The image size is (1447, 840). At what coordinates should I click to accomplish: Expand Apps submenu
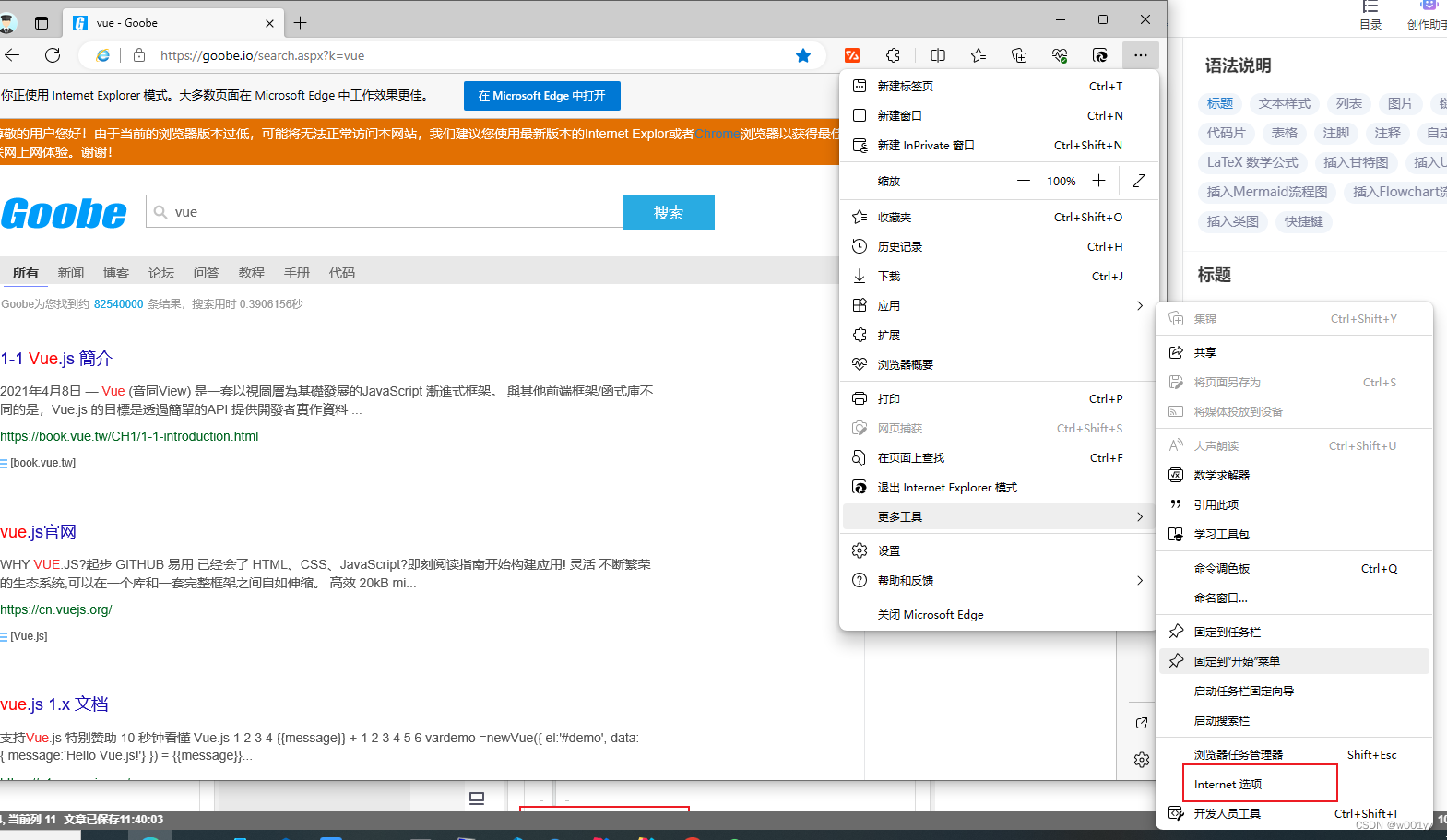pos(999,305)
